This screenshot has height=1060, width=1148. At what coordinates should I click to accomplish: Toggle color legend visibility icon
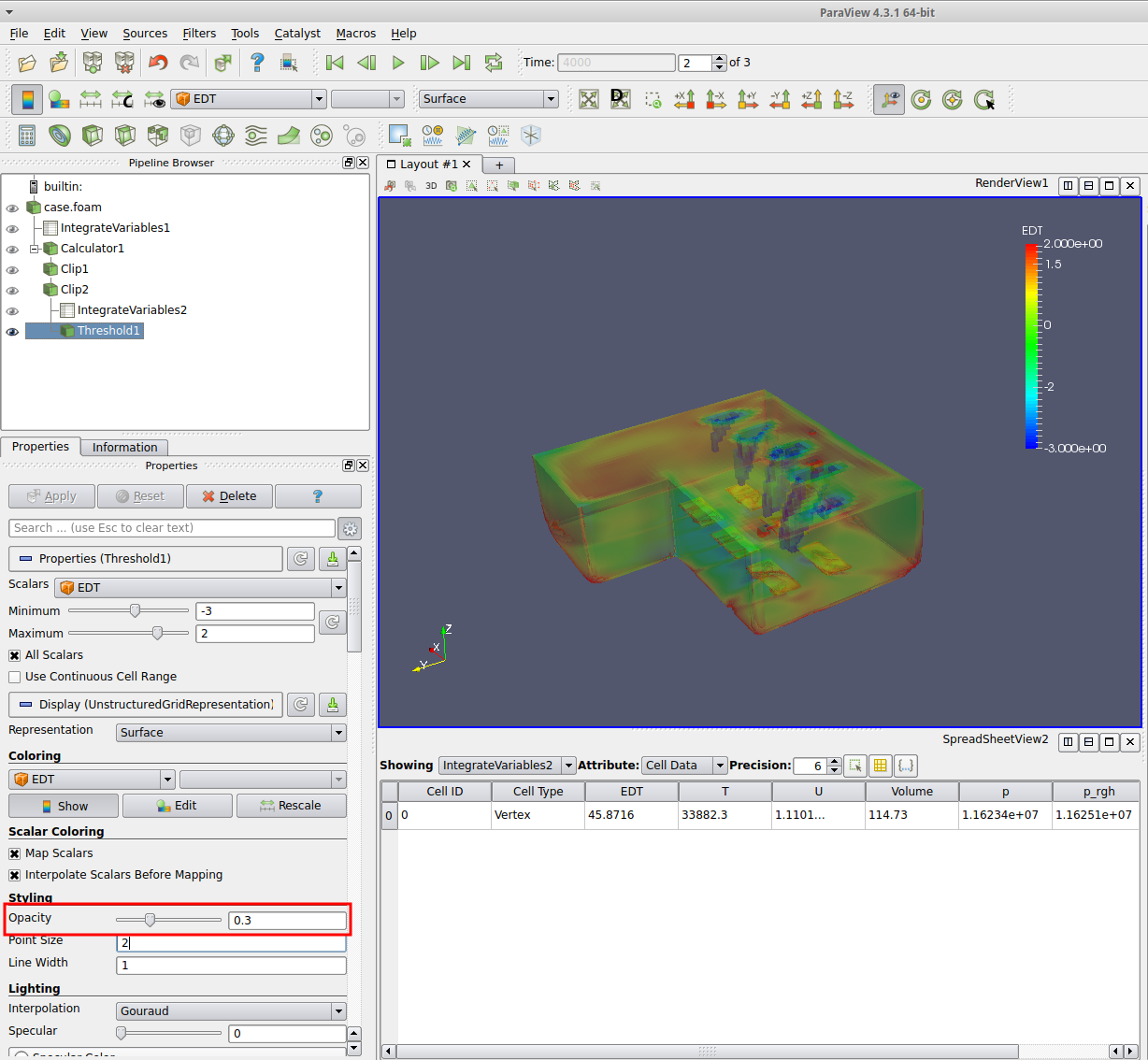[x=27, y=99]
